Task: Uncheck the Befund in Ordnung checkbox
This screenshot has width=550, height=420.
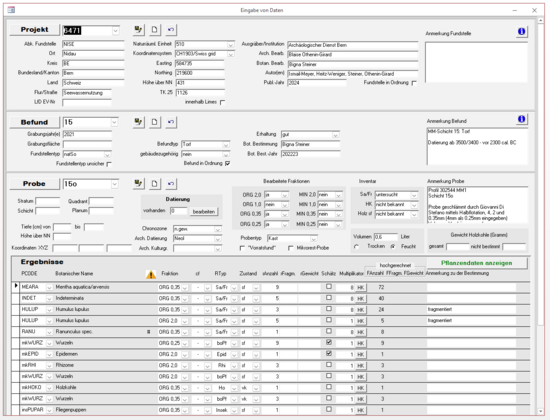Action: (228, 164)
